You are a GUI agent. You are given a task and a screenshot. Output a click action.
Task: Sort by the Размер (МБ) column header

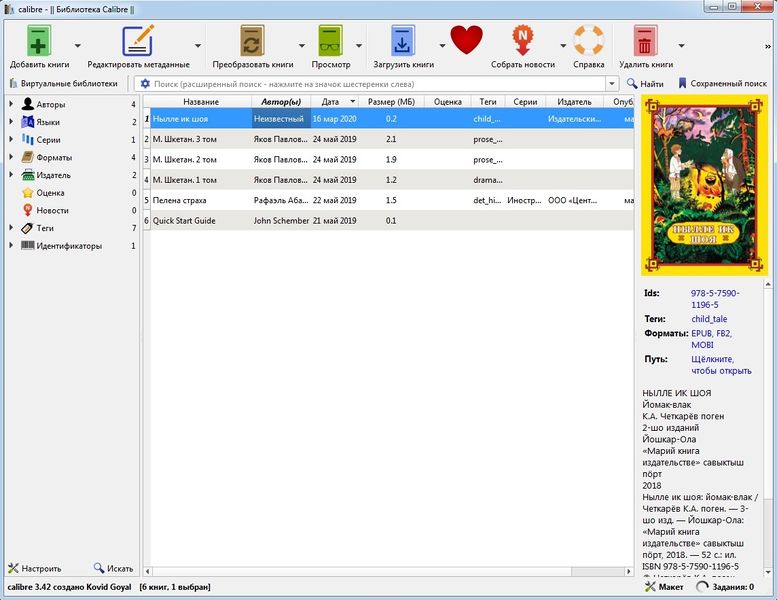pyautogui.click(x=391, y=102)
